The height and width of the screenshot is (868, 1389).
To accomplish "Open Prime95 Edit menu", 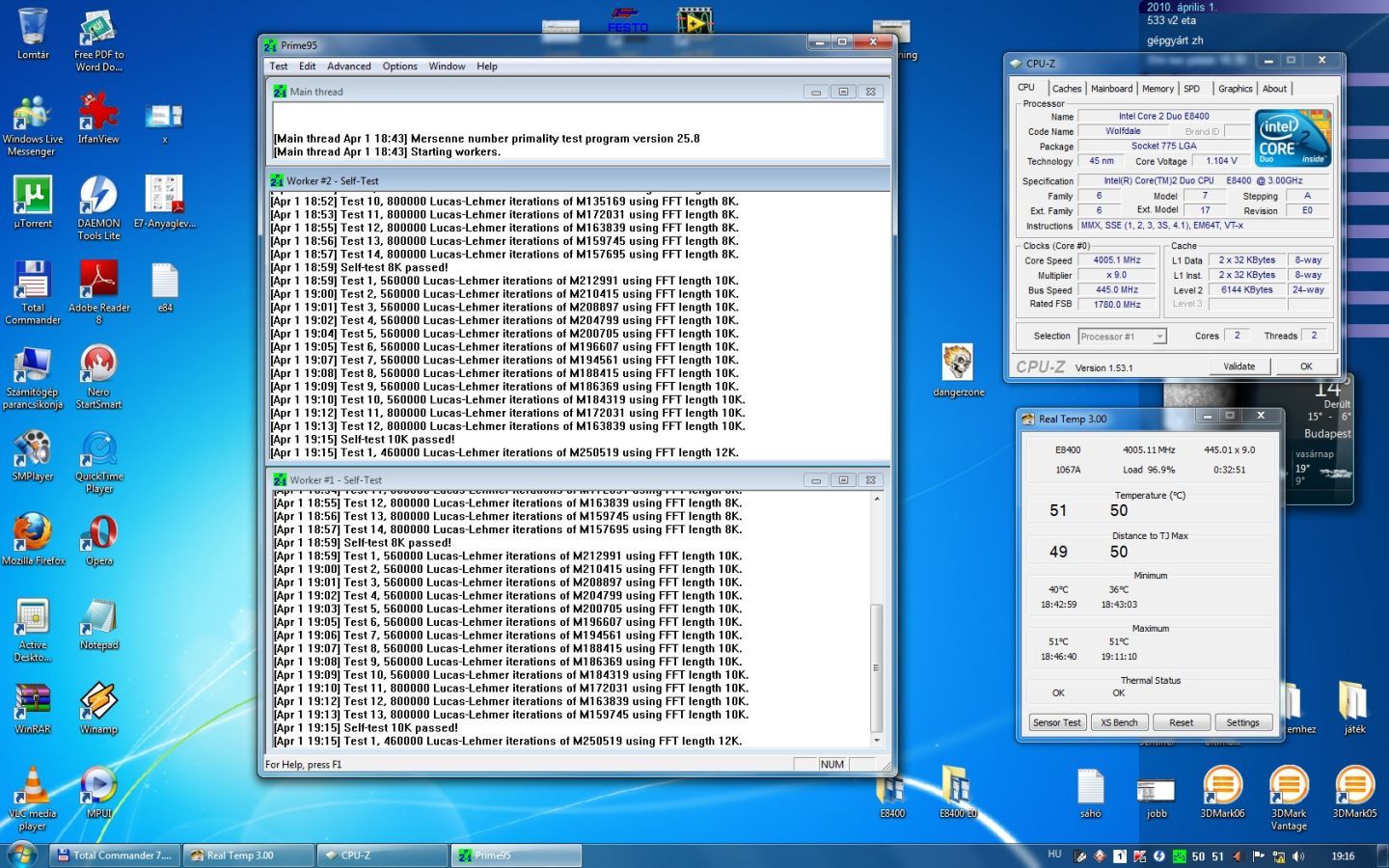I will pyautogui.click(x=307, y=67).
